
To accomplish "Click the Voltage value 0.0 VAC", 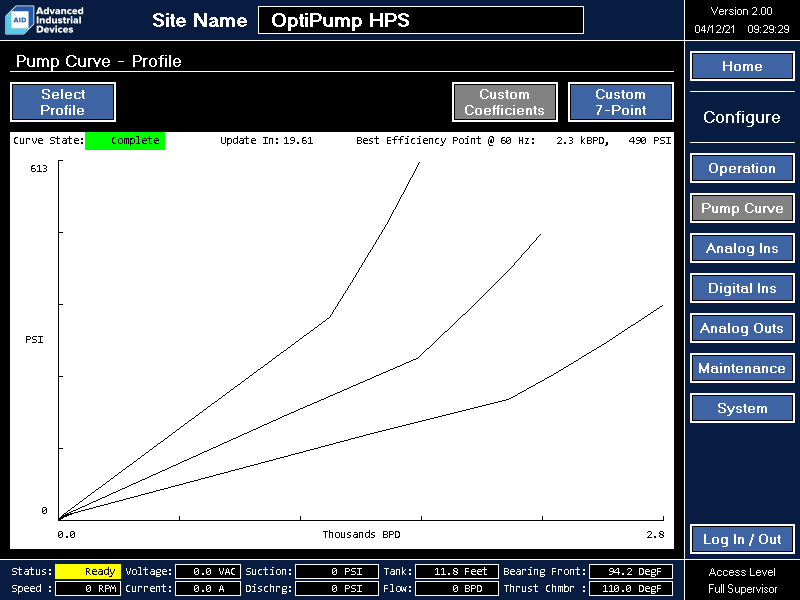I will click(208, 571).
